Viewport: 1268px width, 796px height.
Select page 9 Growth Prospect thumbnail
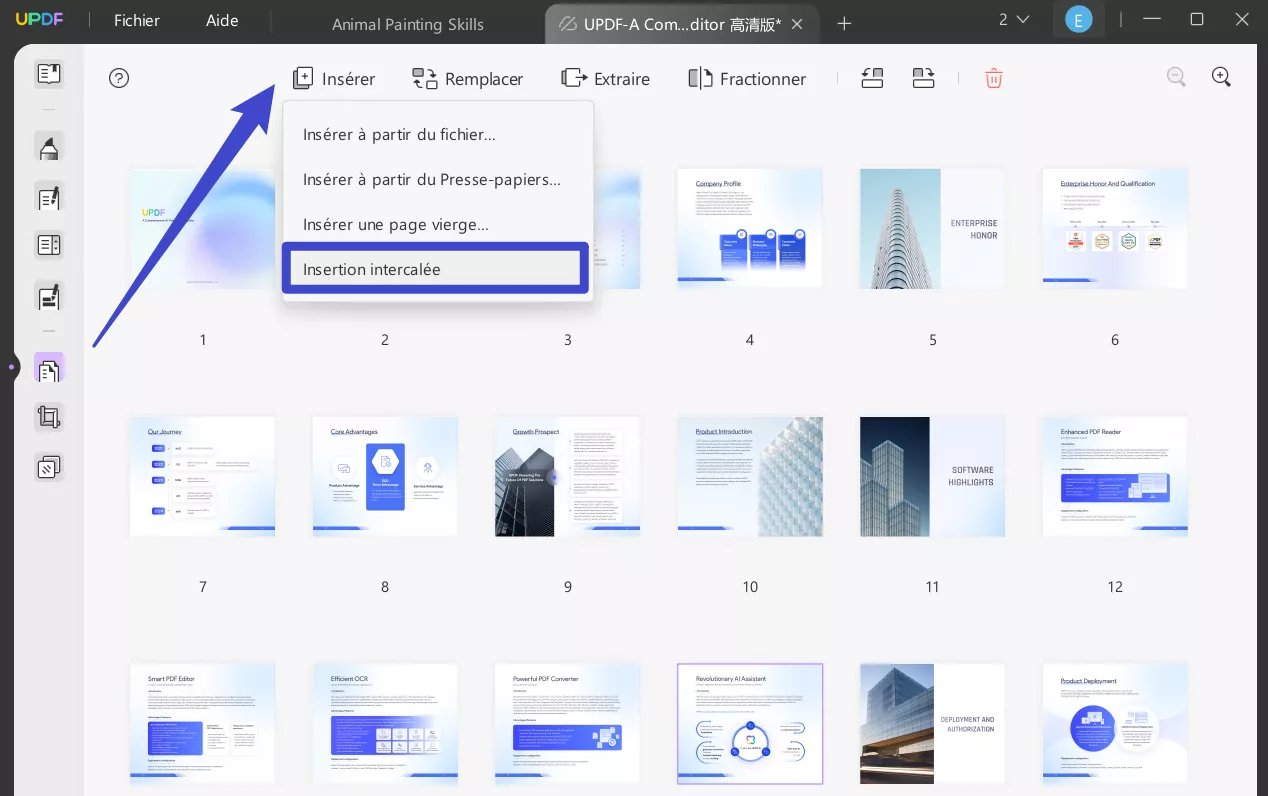coord(568,476)
